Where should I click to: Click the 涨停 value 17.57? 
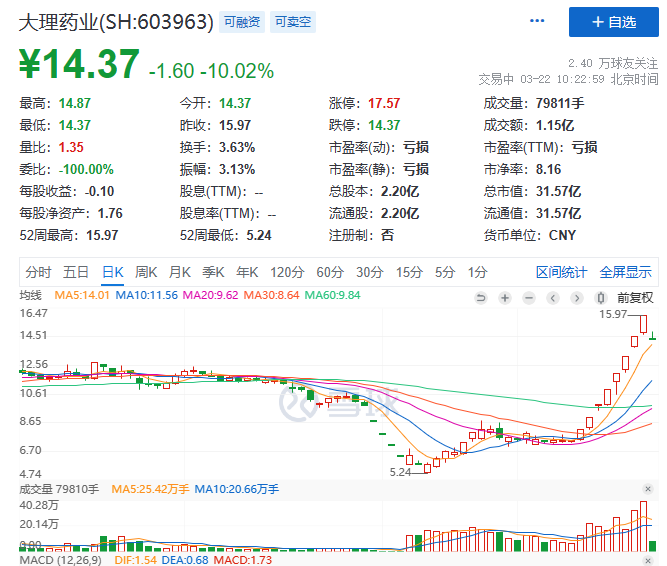(x=384, y=103)
